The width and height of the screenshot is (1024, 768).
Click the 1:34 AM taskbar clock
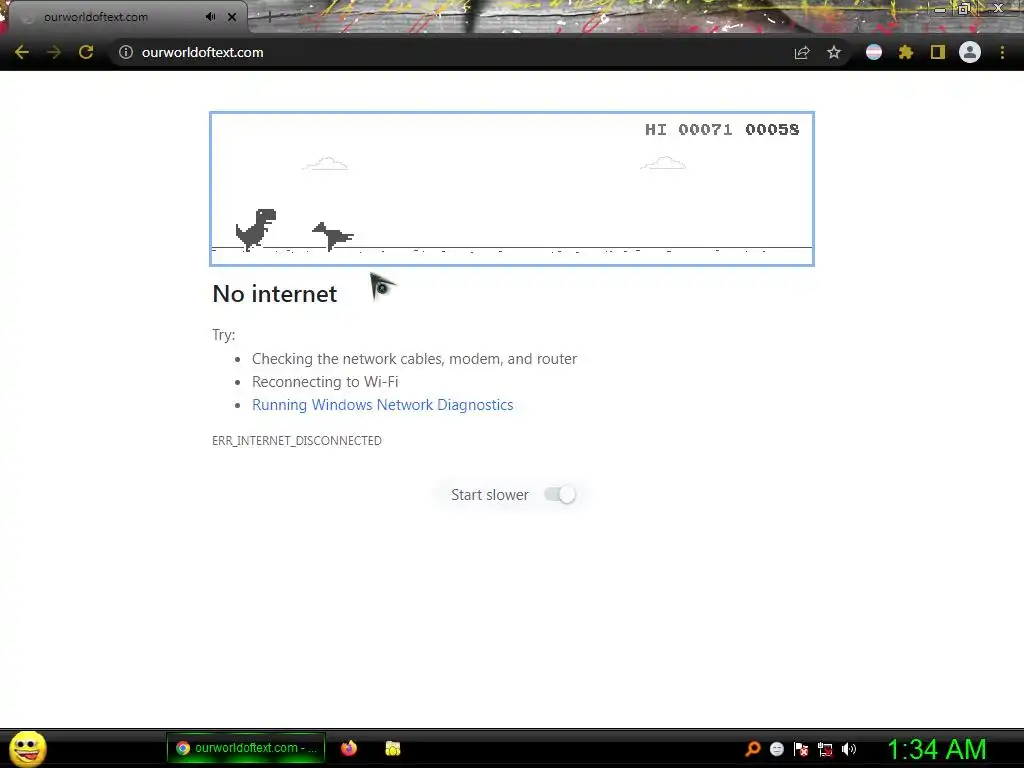tap(936, 749)
